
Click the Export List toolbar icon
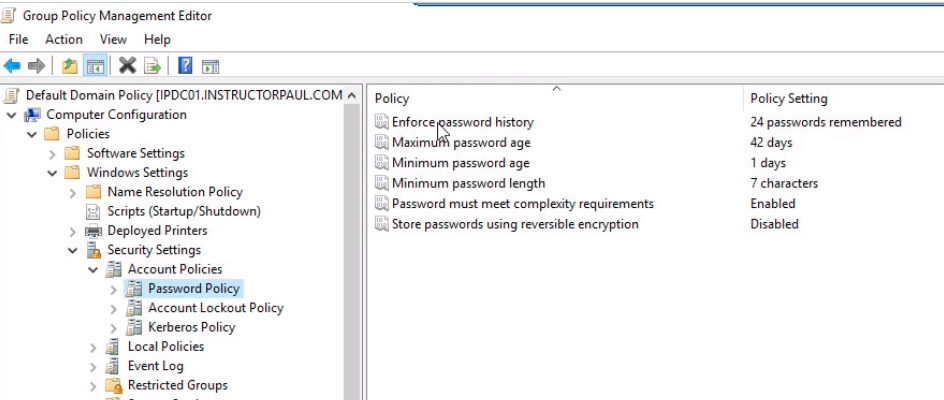[x=153, y=66]
